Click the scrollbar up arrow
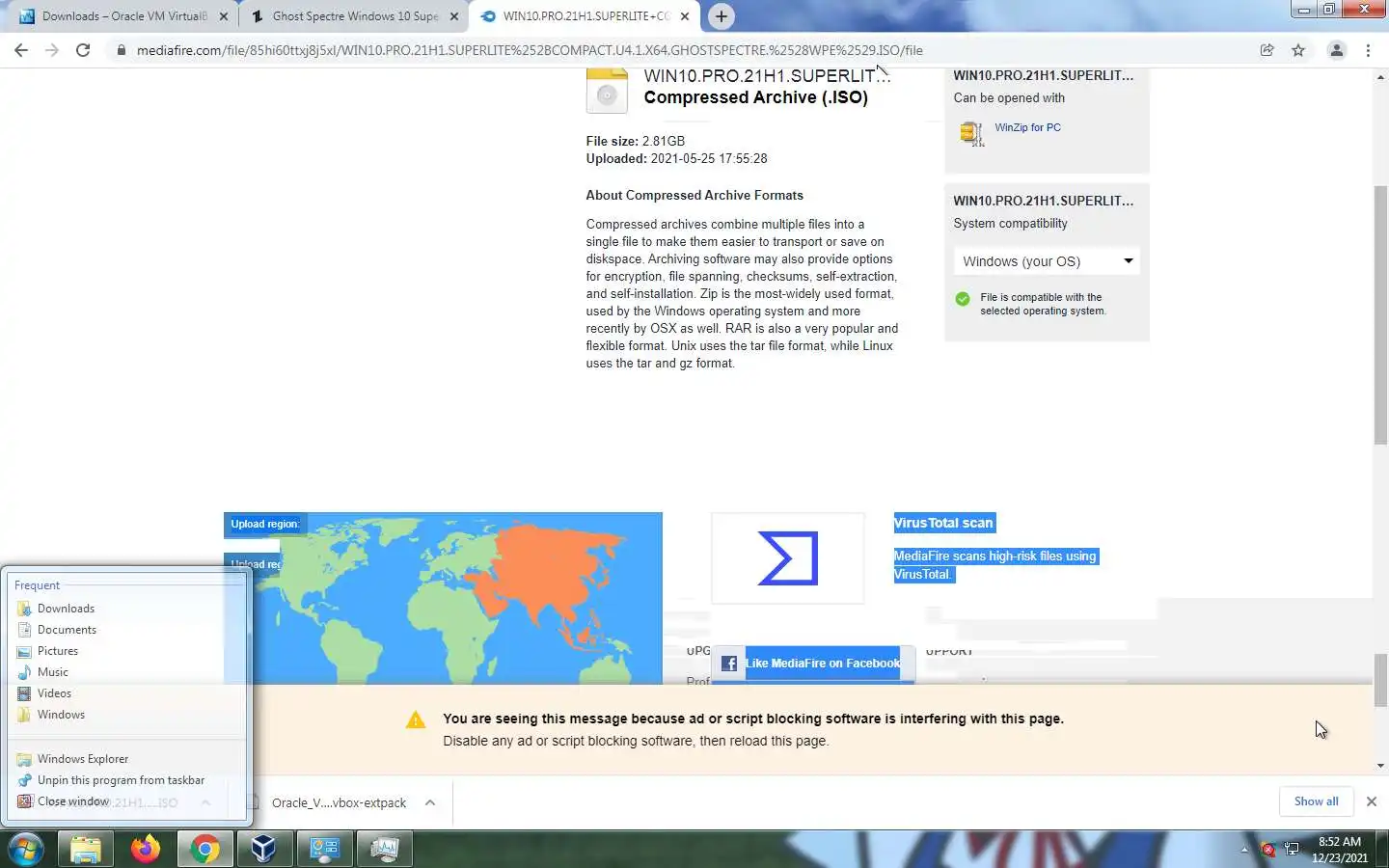The image size is (1389, 868). pos(1380,76)
